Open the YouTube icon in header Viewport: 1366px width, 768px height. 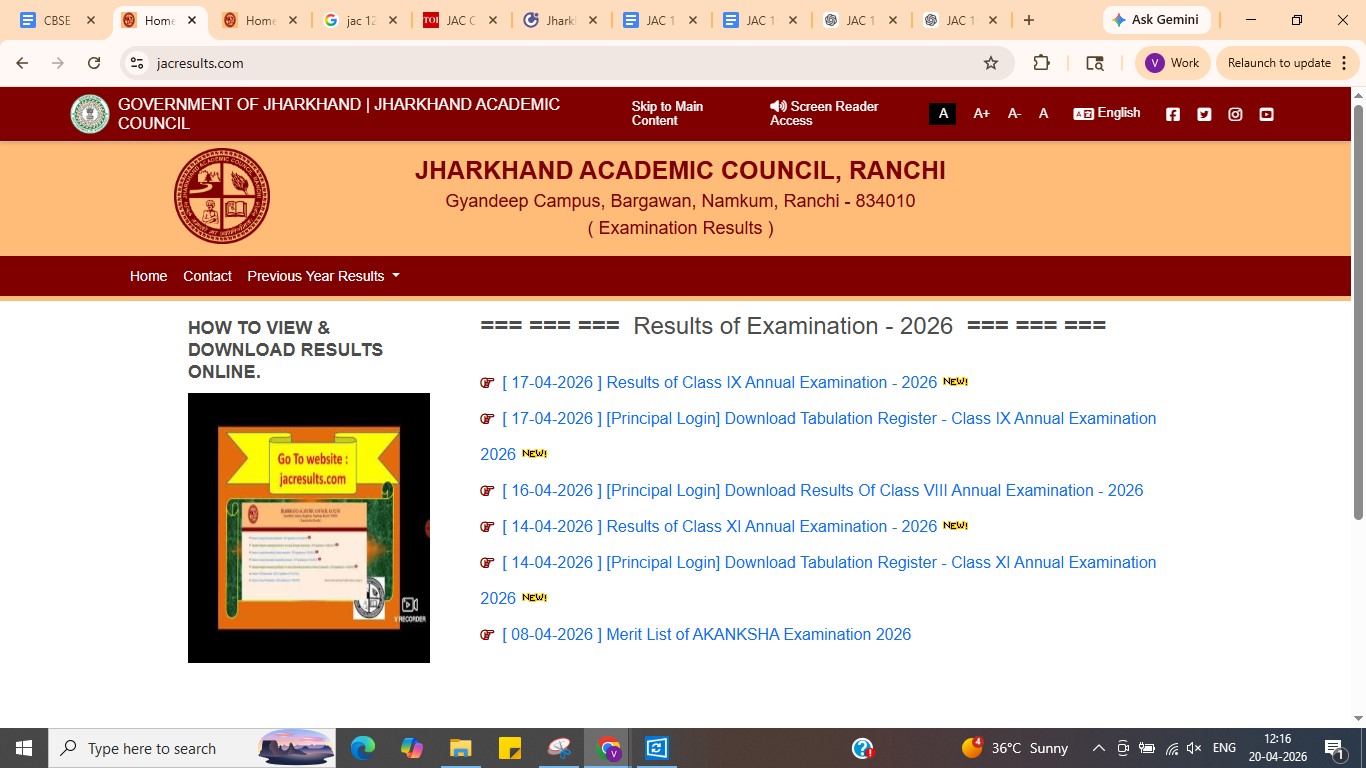click(1266, 114)
